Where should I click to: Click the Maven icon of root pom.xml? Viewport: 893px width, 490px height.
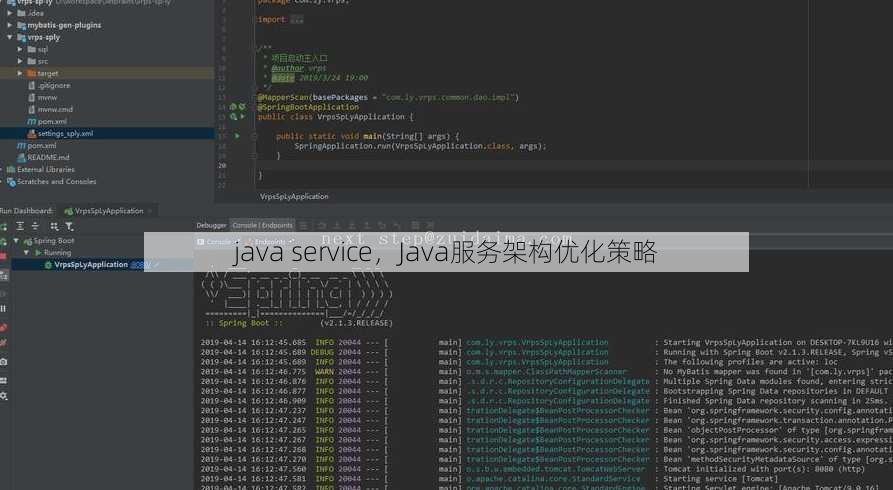pyautogui.click(x=22, y=146)
